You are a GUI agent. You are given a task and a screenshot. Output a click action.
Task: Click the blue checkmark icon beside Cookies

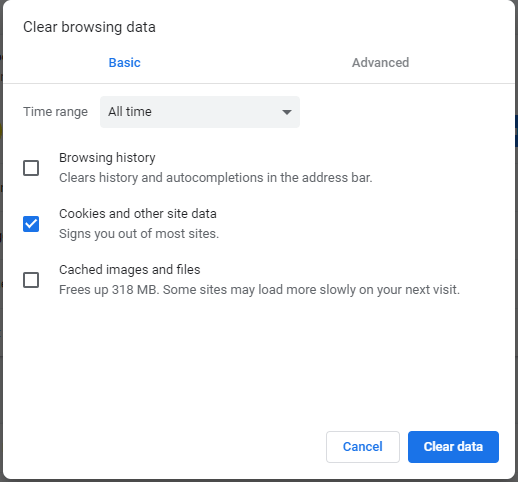point(31,224)
